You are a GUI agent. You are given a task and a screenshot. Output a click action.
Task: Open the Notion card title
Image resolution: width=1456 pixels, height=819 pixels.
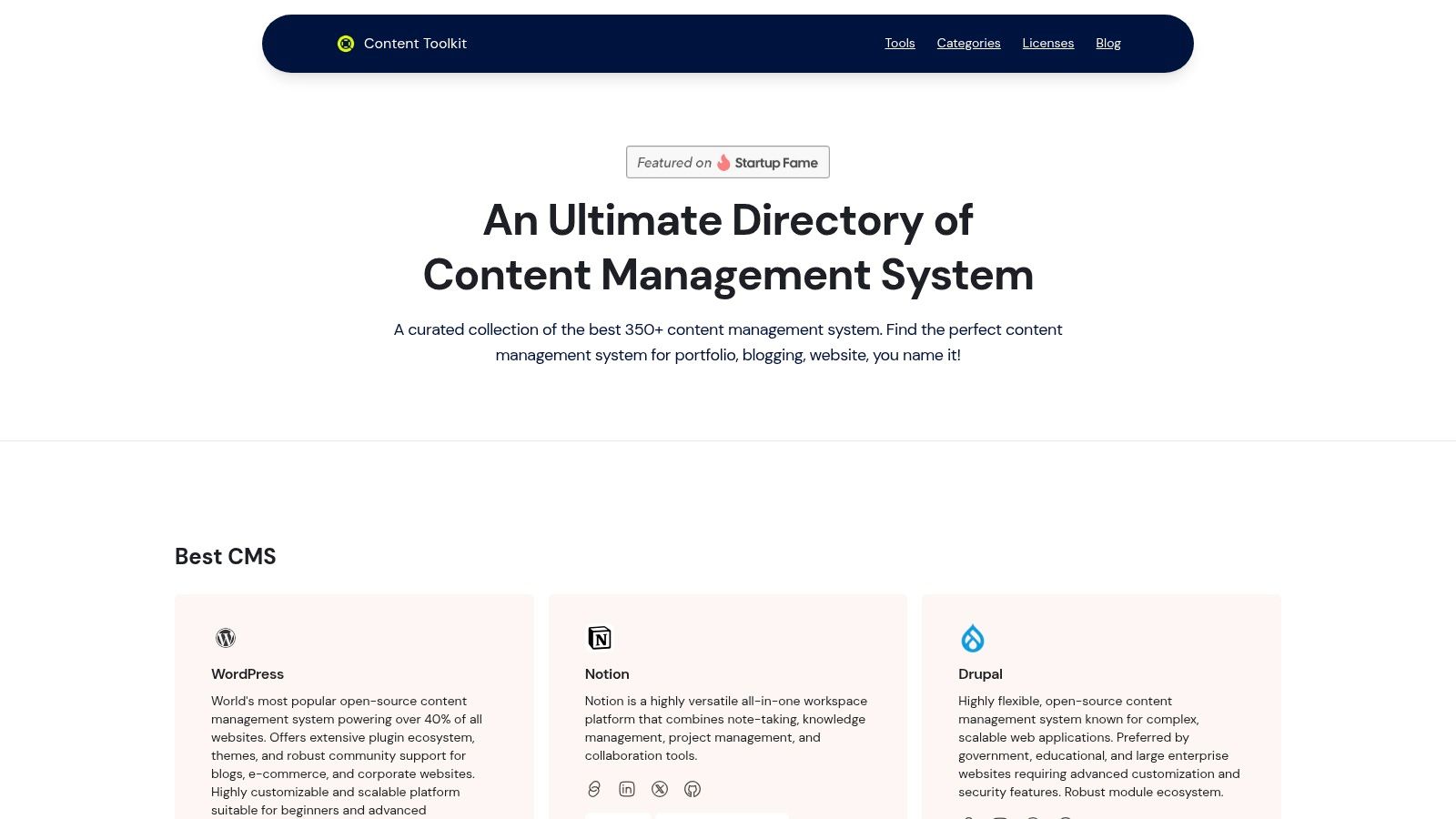coord(607,674)
